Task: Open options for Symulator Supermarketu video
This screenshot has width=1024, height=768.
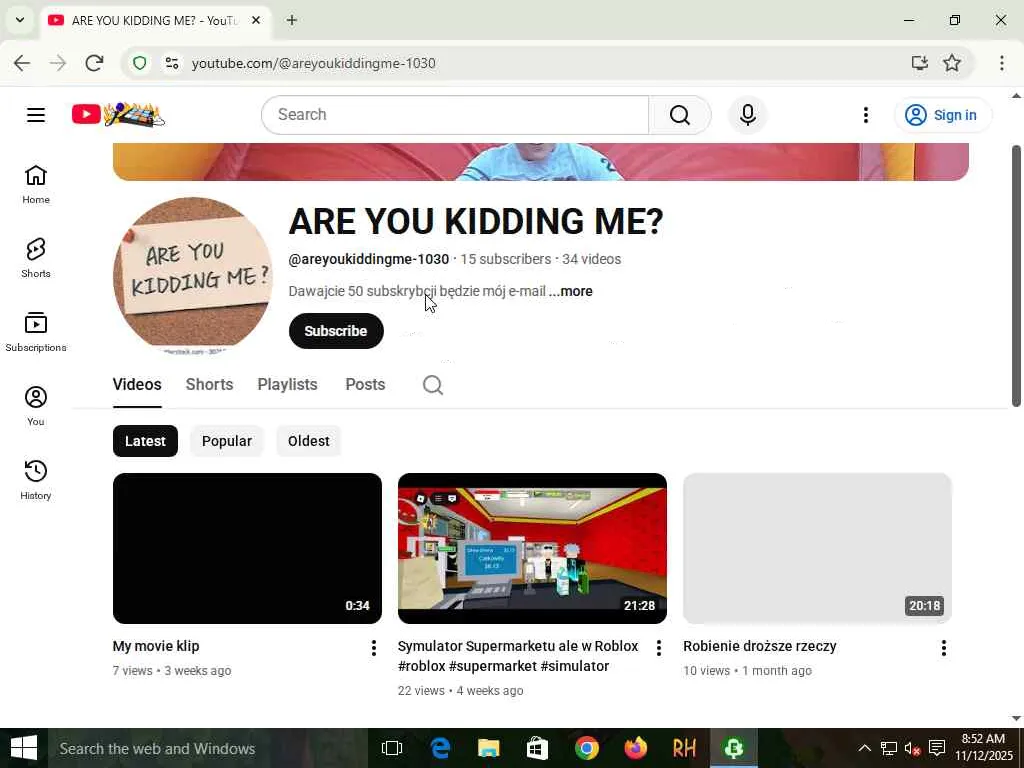Action: tap(658, 648)
